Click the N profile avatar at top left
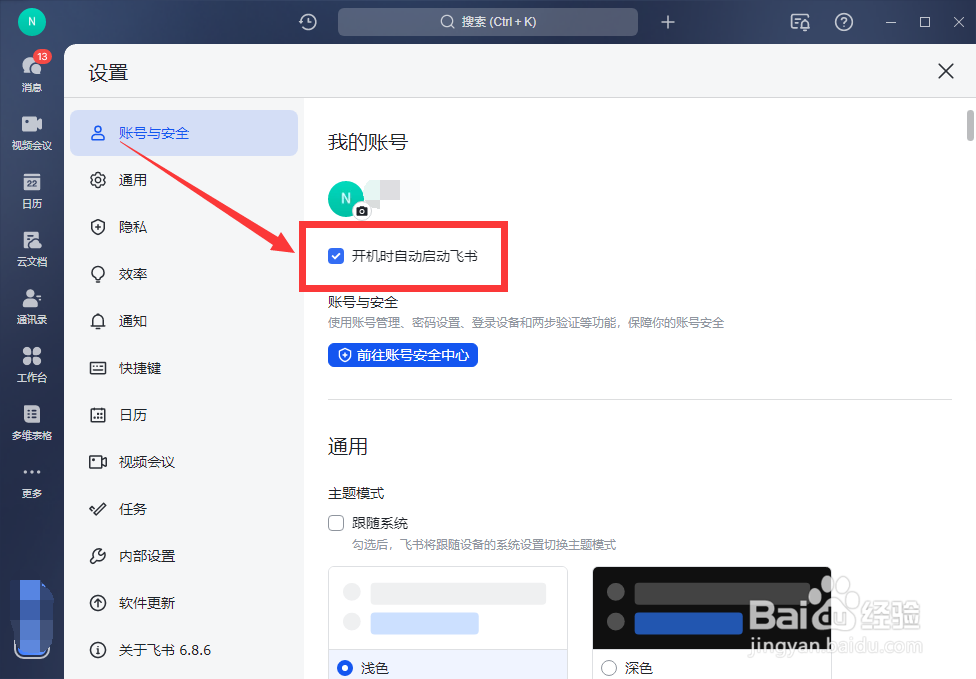 tap(32, 22)
